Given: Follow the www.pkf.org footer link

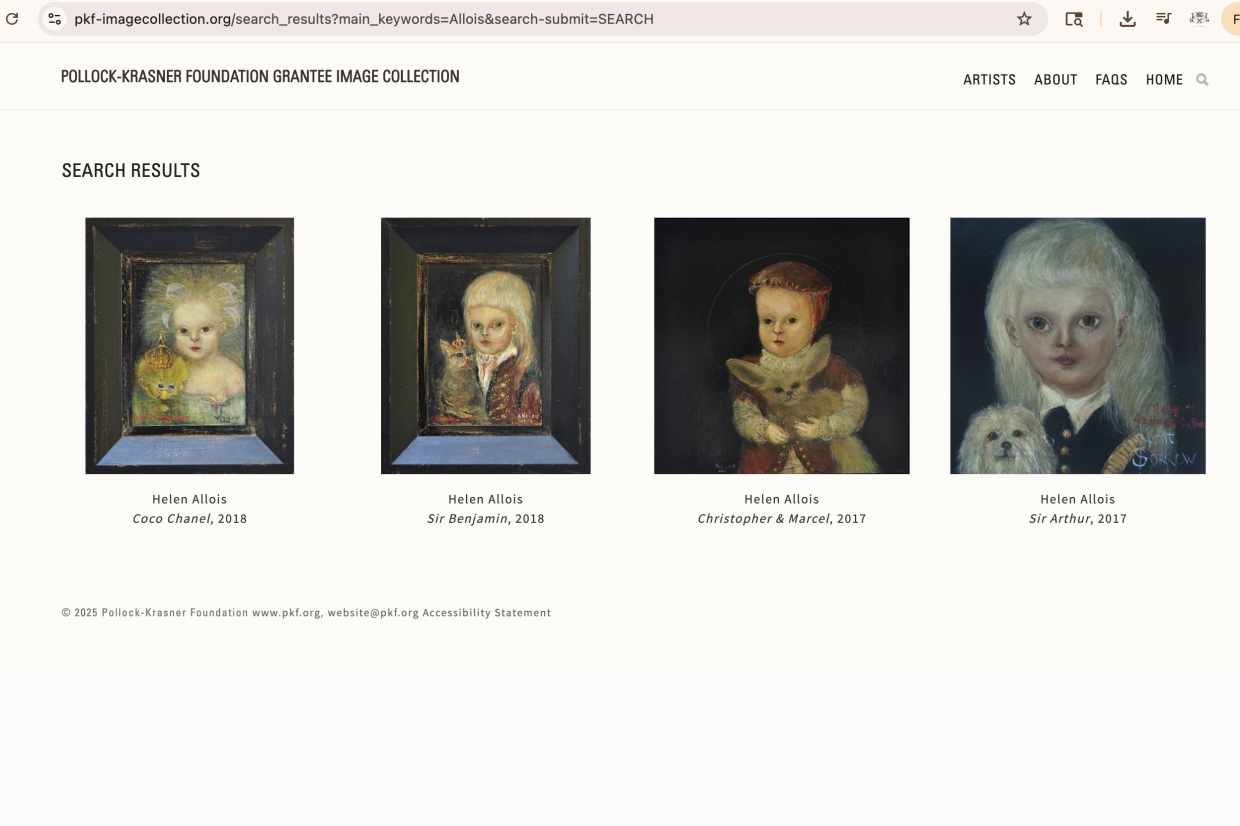Looking at the screenshot, I should (286, 613).
